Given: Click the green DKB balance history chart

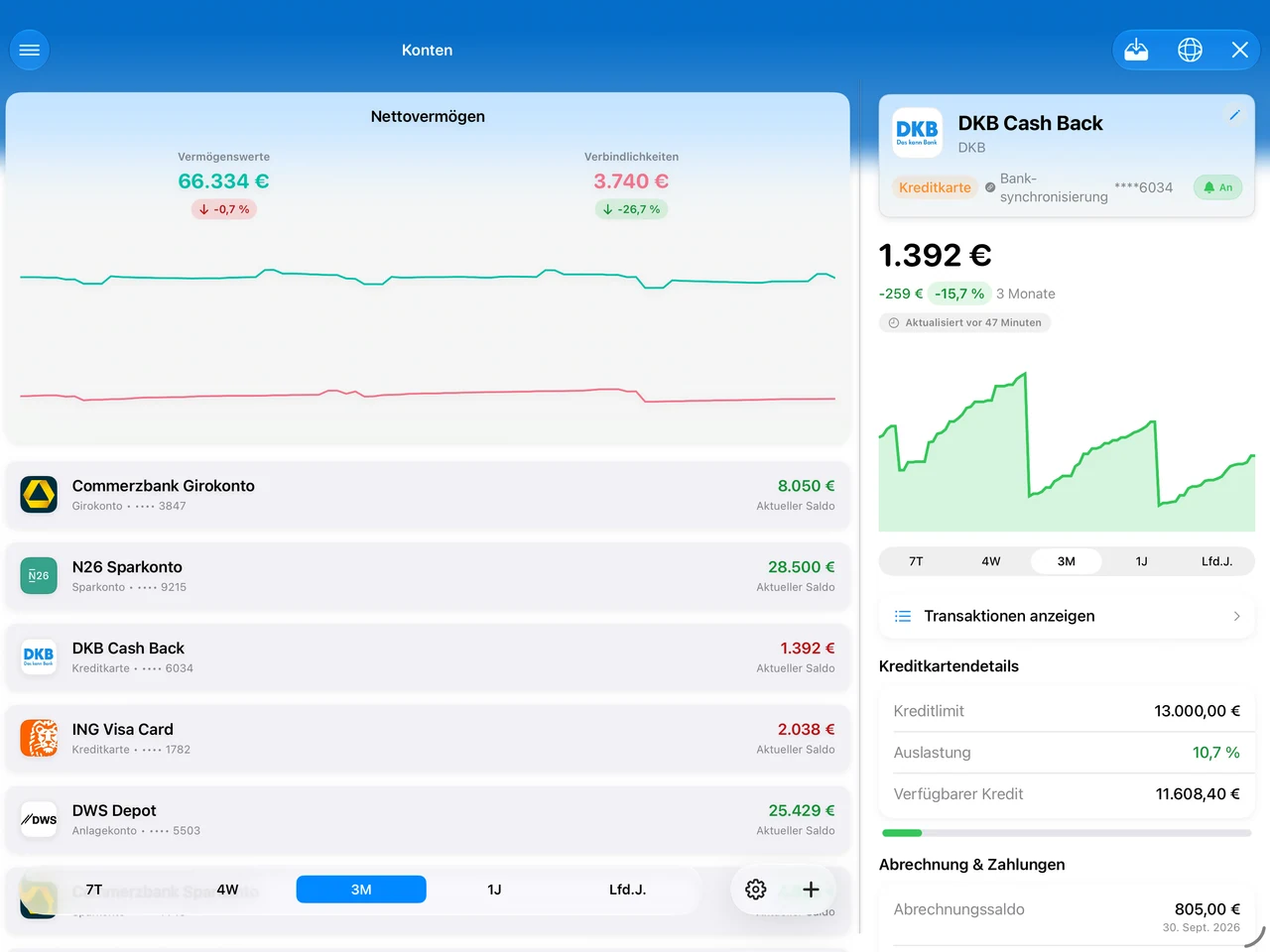Looking at the screenshot, I should (x=1067, y=451).
